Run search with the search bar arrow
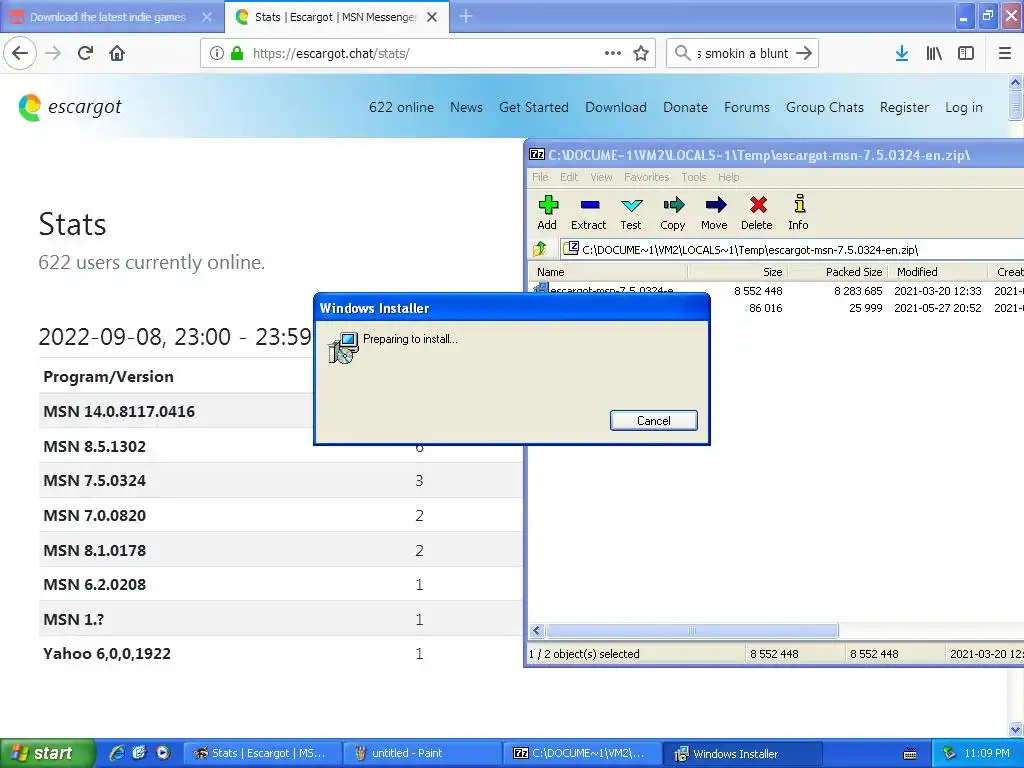The width and height of the screenshot is (1024, 768). pos(804,53)
